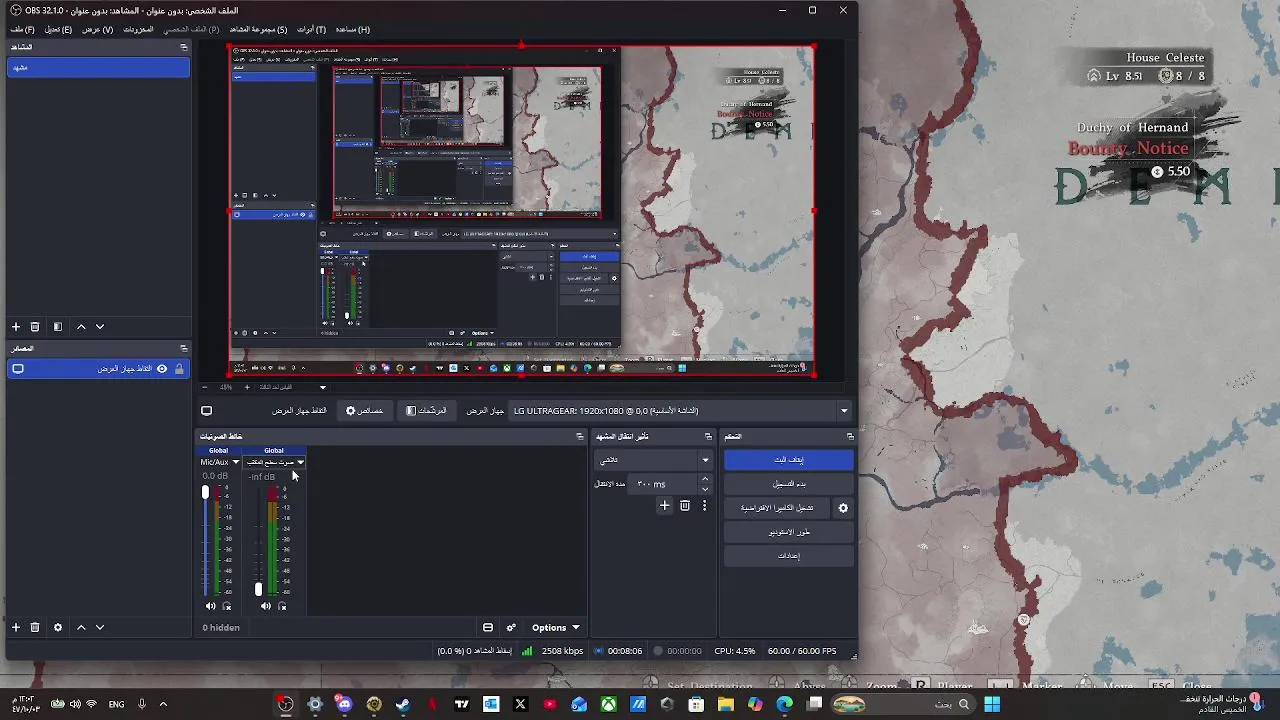
Task: Open the Scene Collection (S) menu
Action: pos(258,29)
